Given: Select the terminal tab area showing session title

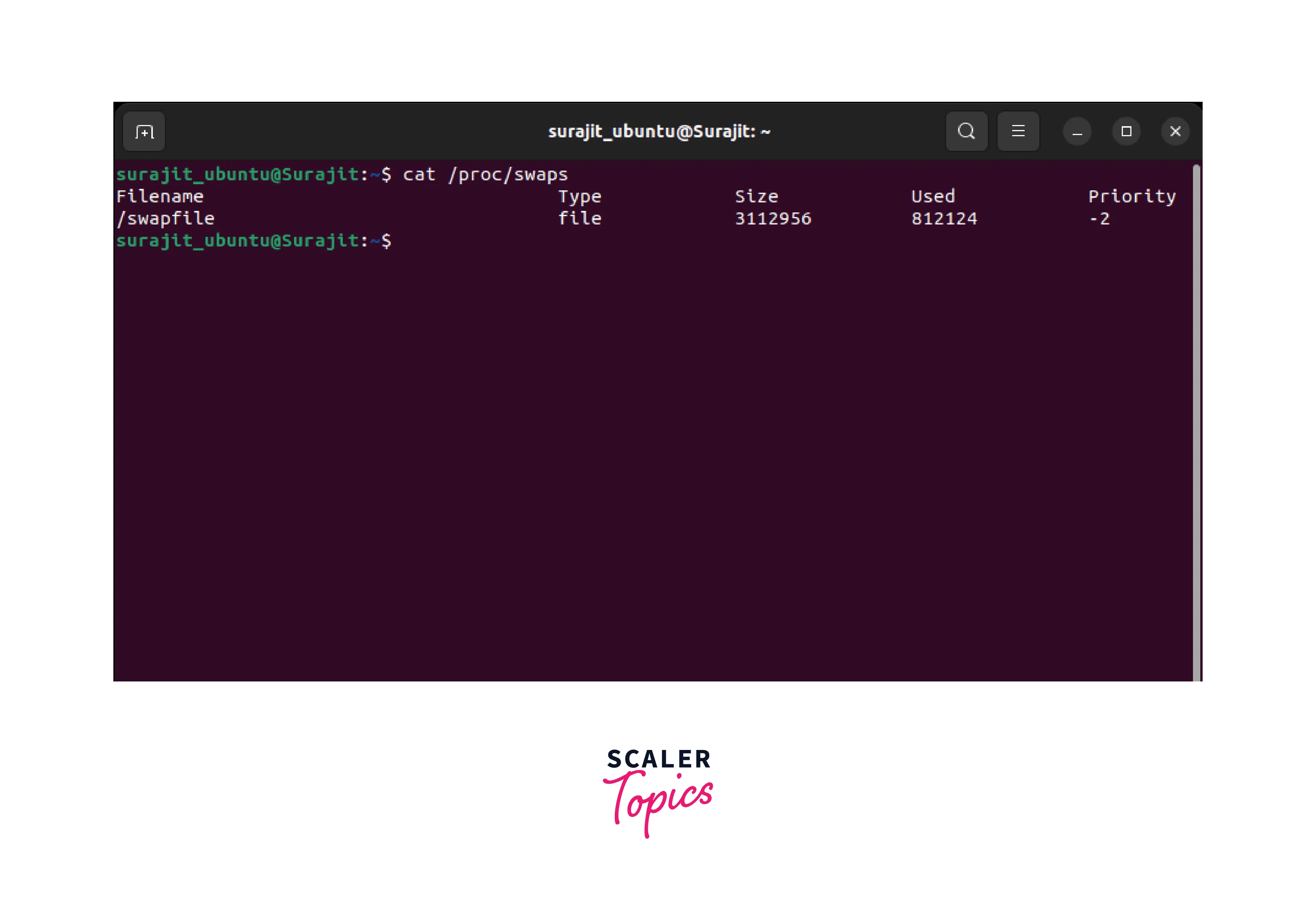Looking at the screenshot, I should coord(659,131).
